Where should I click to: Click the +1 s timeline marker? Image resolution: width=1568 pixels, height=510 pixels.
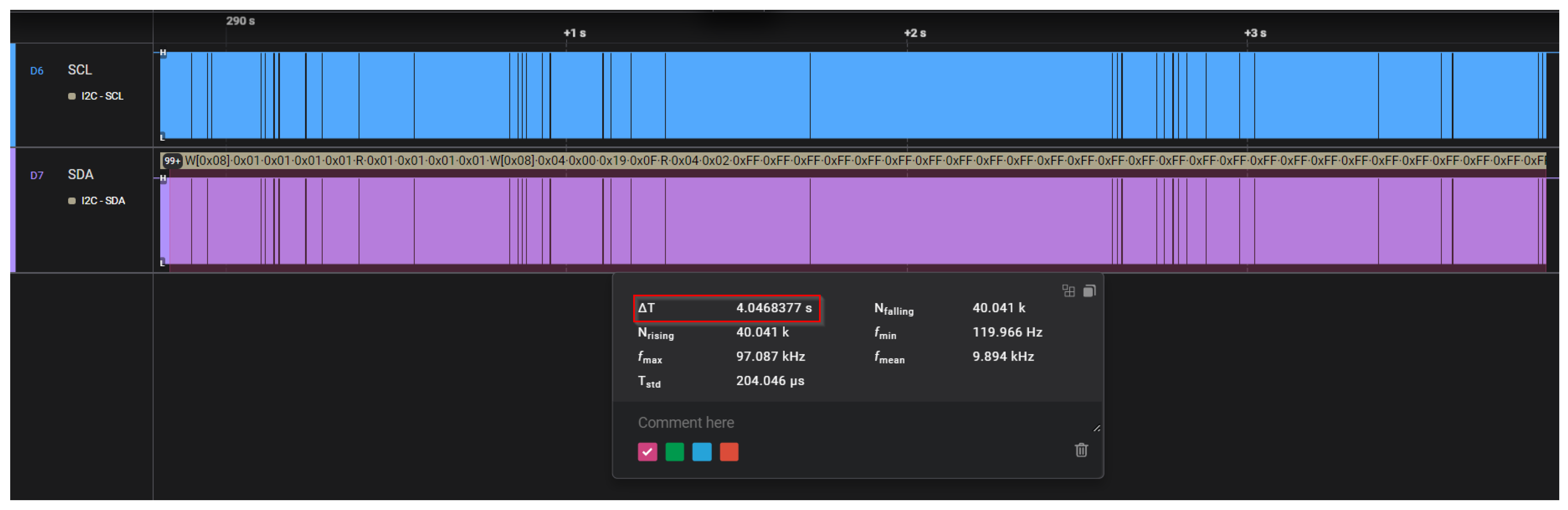[x=574, y=33]
